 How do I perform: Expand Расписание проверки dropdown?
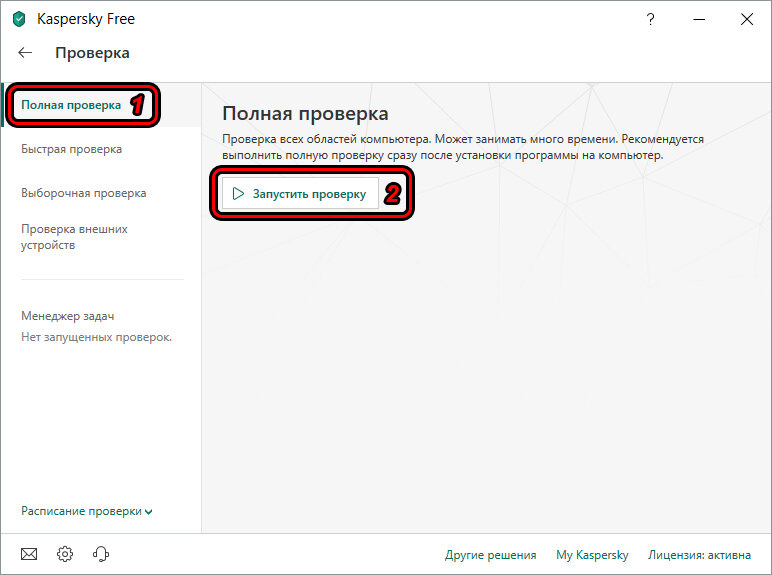coord(87,511)
